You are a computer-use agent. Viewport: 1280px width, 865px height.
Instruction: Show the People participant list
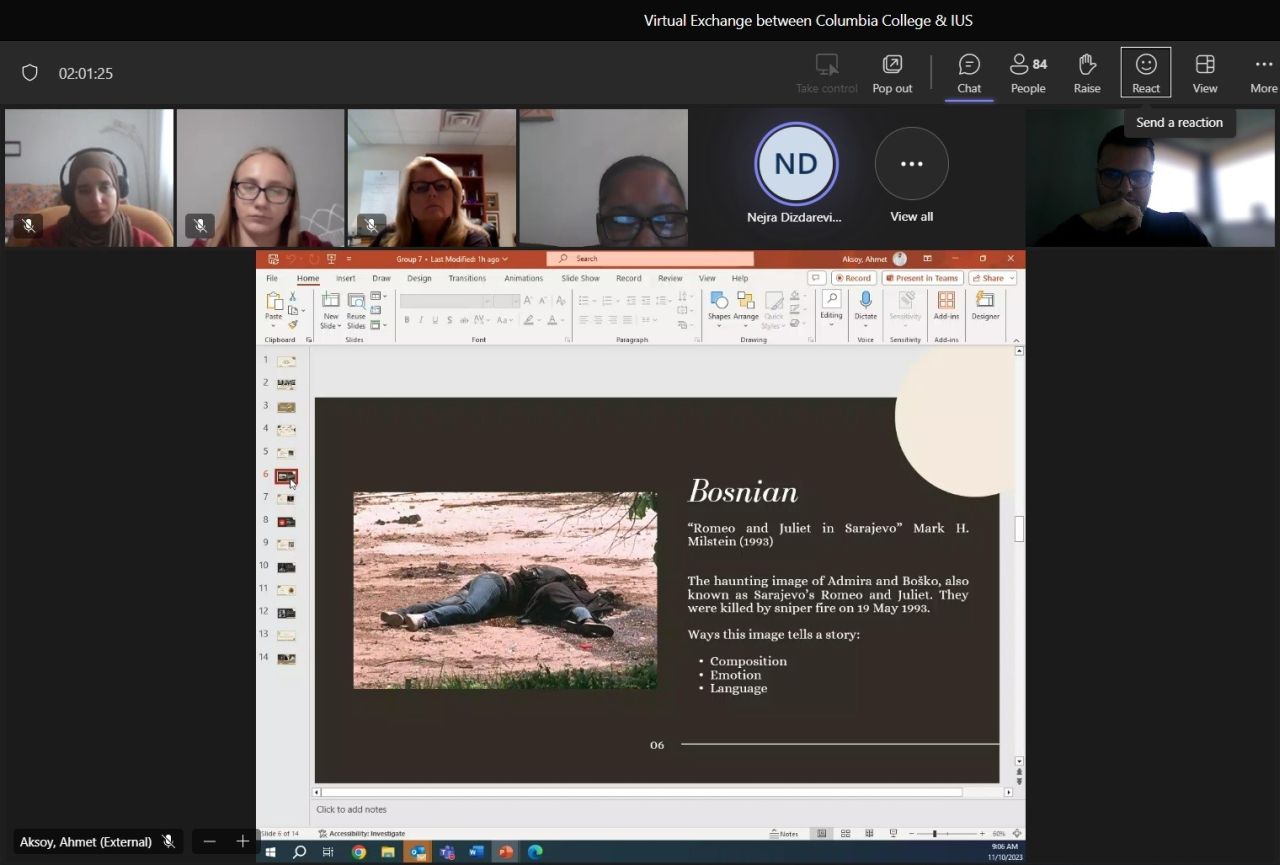(x=1028, y=73)
